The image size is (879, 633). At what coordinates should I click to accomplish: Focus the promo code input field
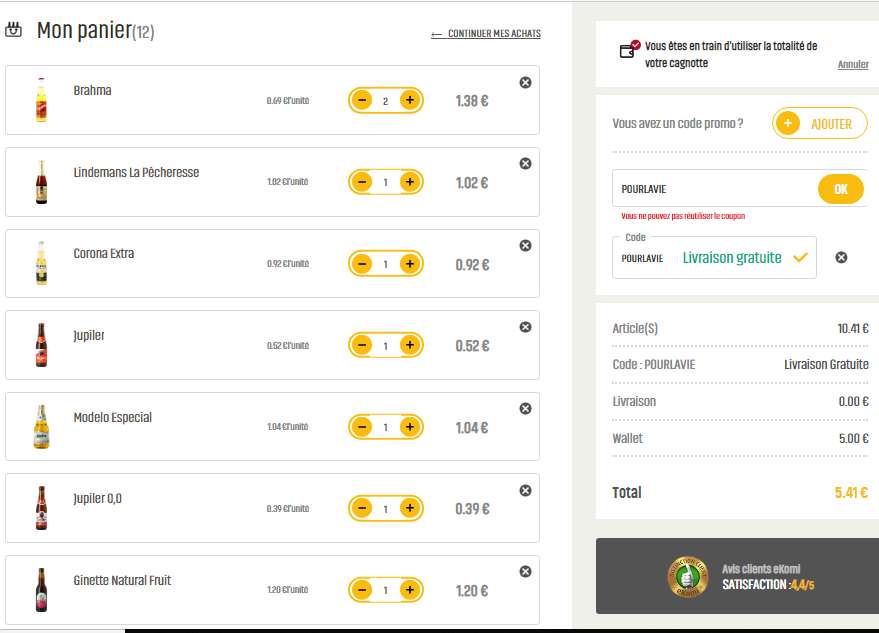coord(712,188)
